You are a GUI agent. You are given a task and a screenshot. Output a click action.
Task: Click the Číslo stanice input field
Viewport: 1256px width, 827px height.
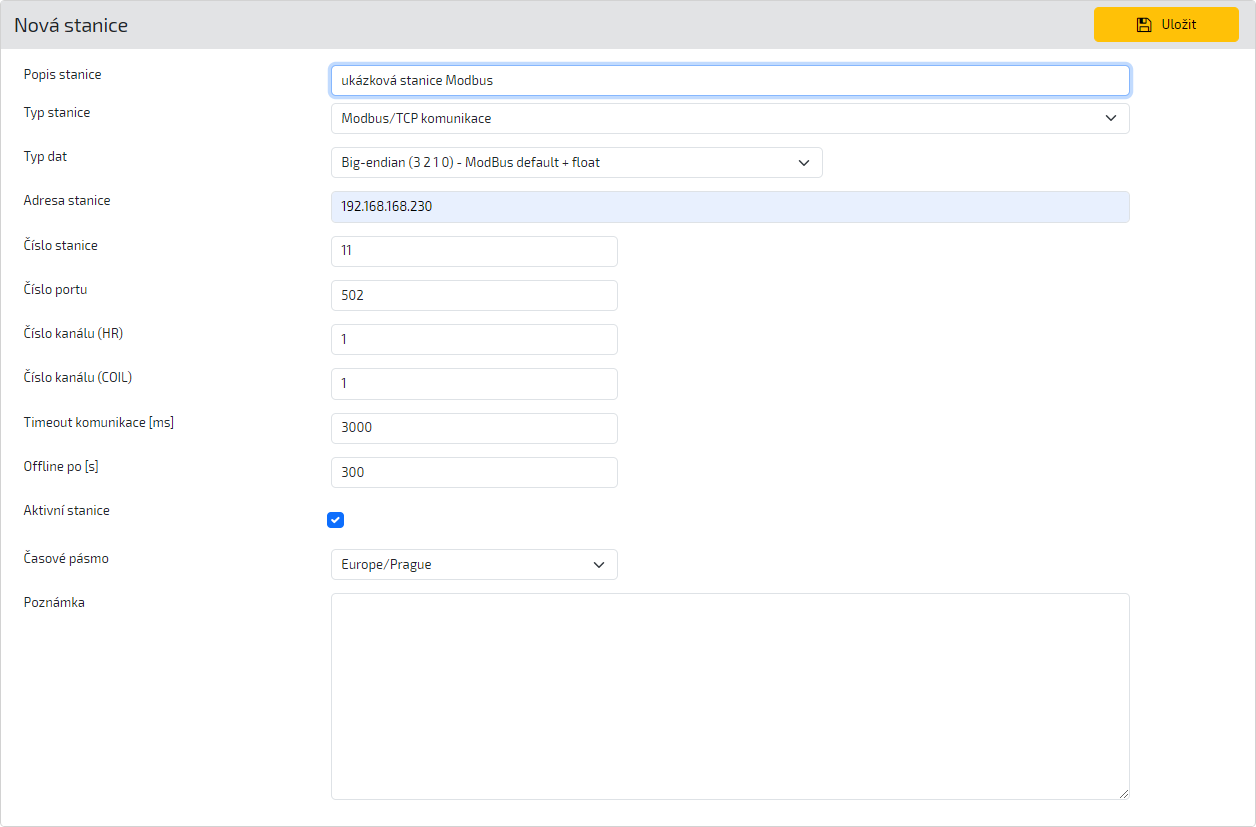pyautogui.click(x=473, y=252)
